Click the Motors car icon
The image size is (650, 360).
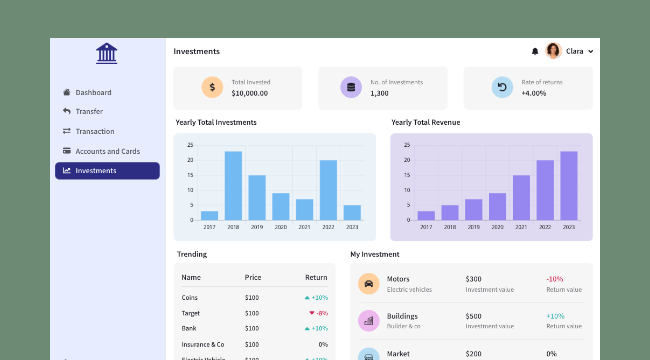(x=369, y=284)
